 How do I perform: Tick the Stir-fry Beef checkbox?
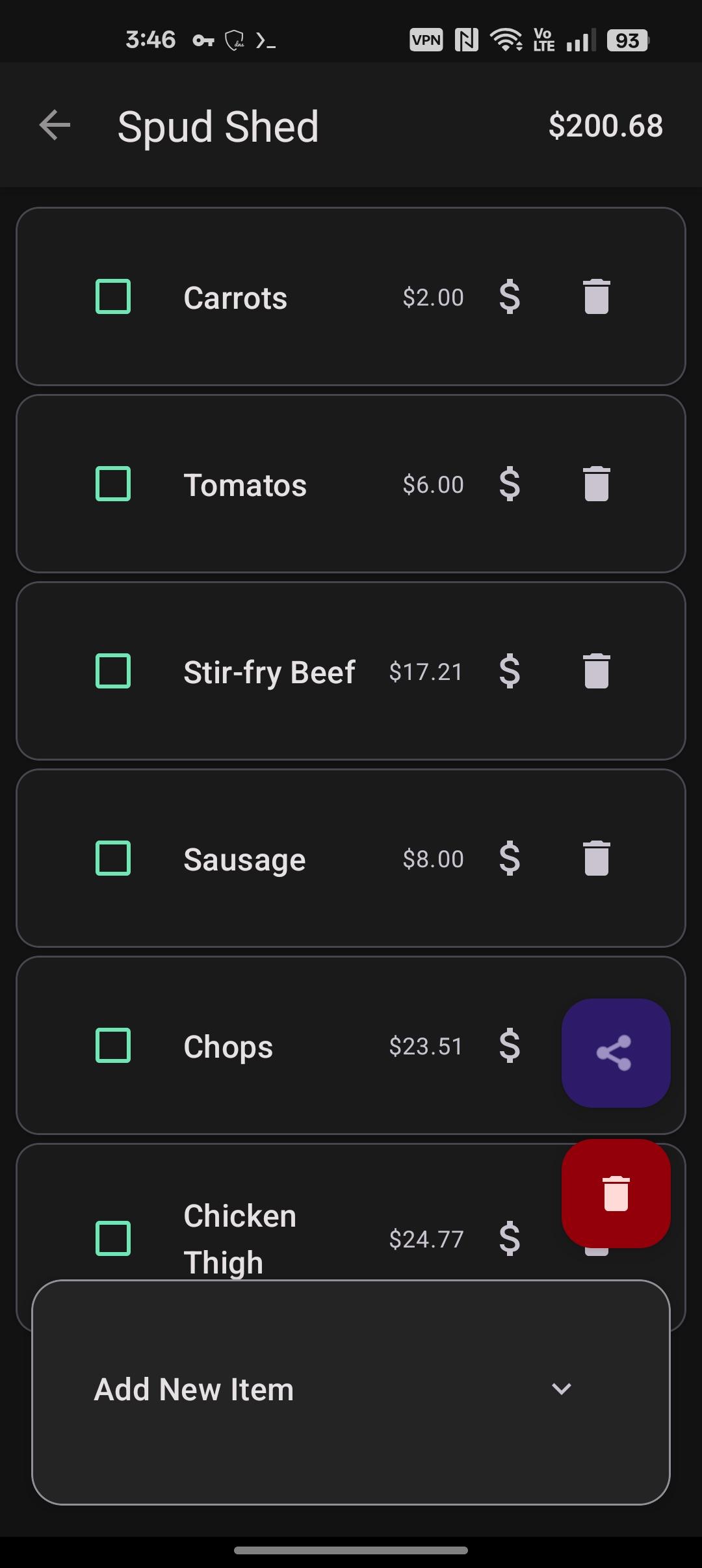point(113,672)
